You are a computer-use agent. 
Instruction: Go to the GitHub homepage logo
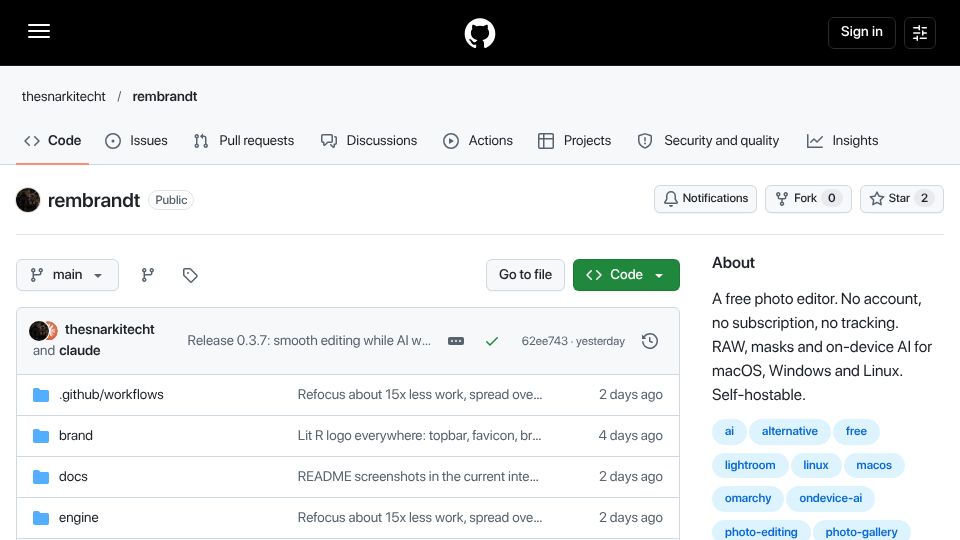point(479,33)
